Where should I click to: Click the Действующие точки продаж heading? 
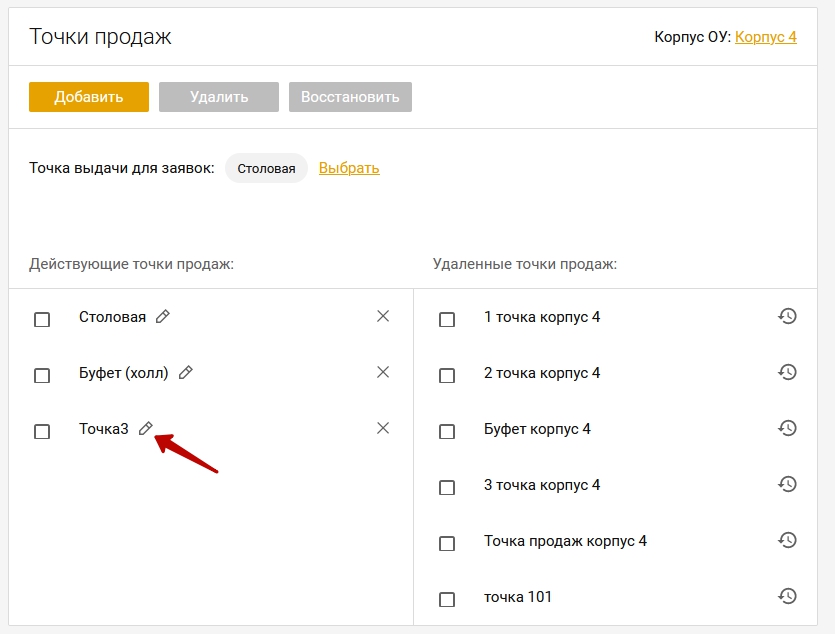pos(132,264)
